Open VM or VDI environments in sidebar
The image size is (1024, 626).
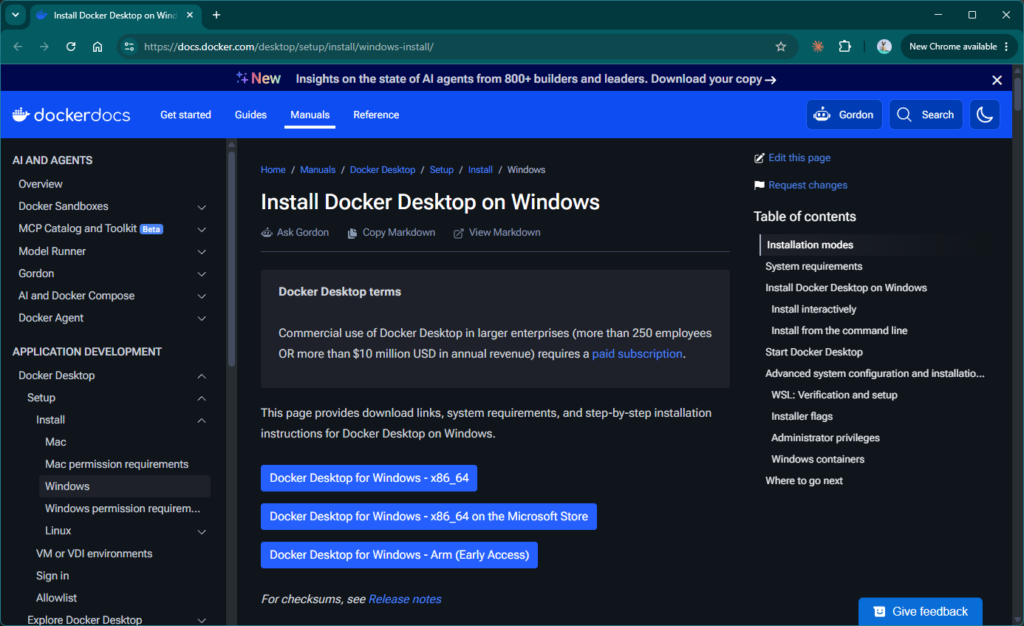pos(94,554)
